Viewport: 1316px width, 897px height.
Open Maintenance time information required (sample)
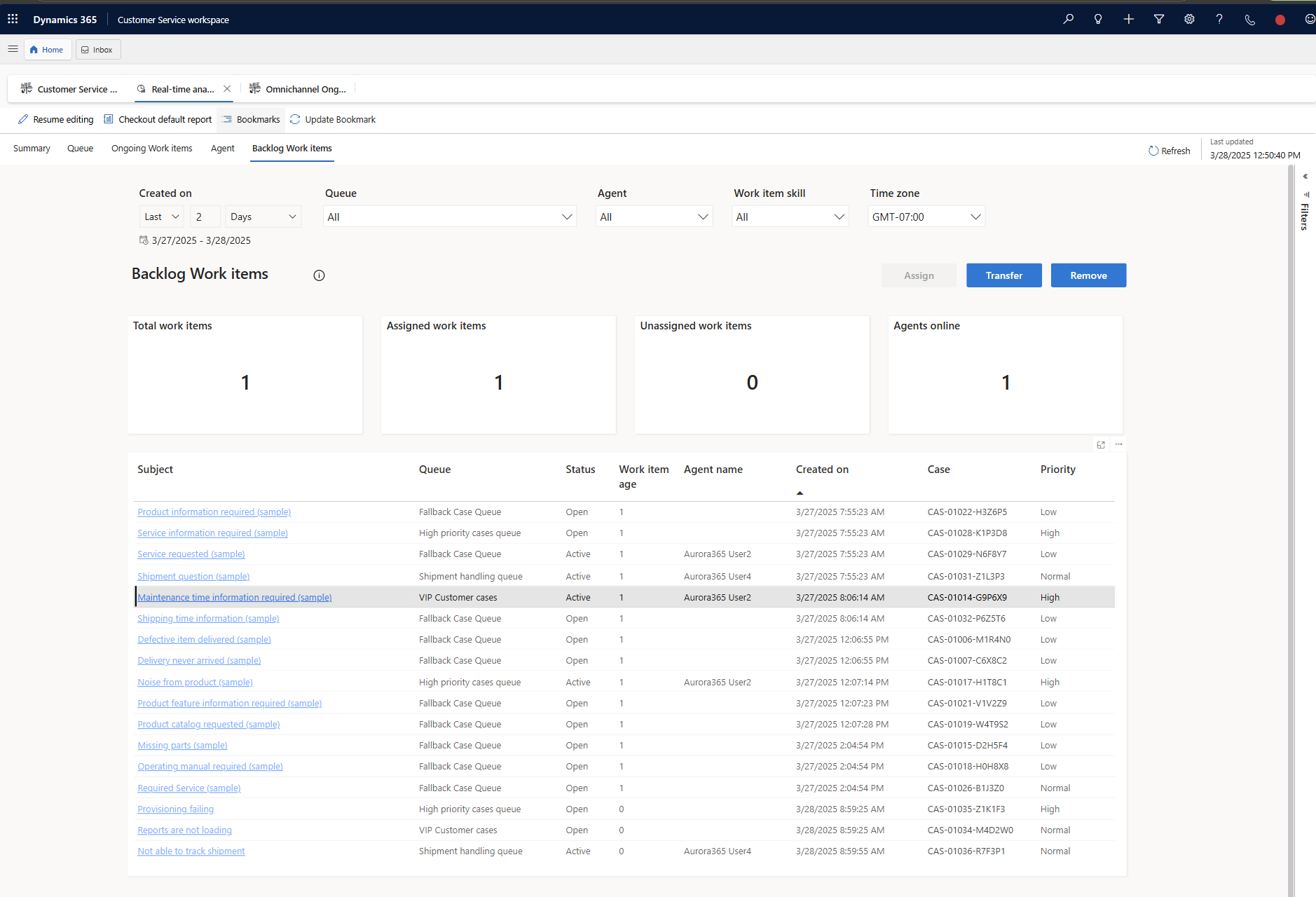point(235,598)
